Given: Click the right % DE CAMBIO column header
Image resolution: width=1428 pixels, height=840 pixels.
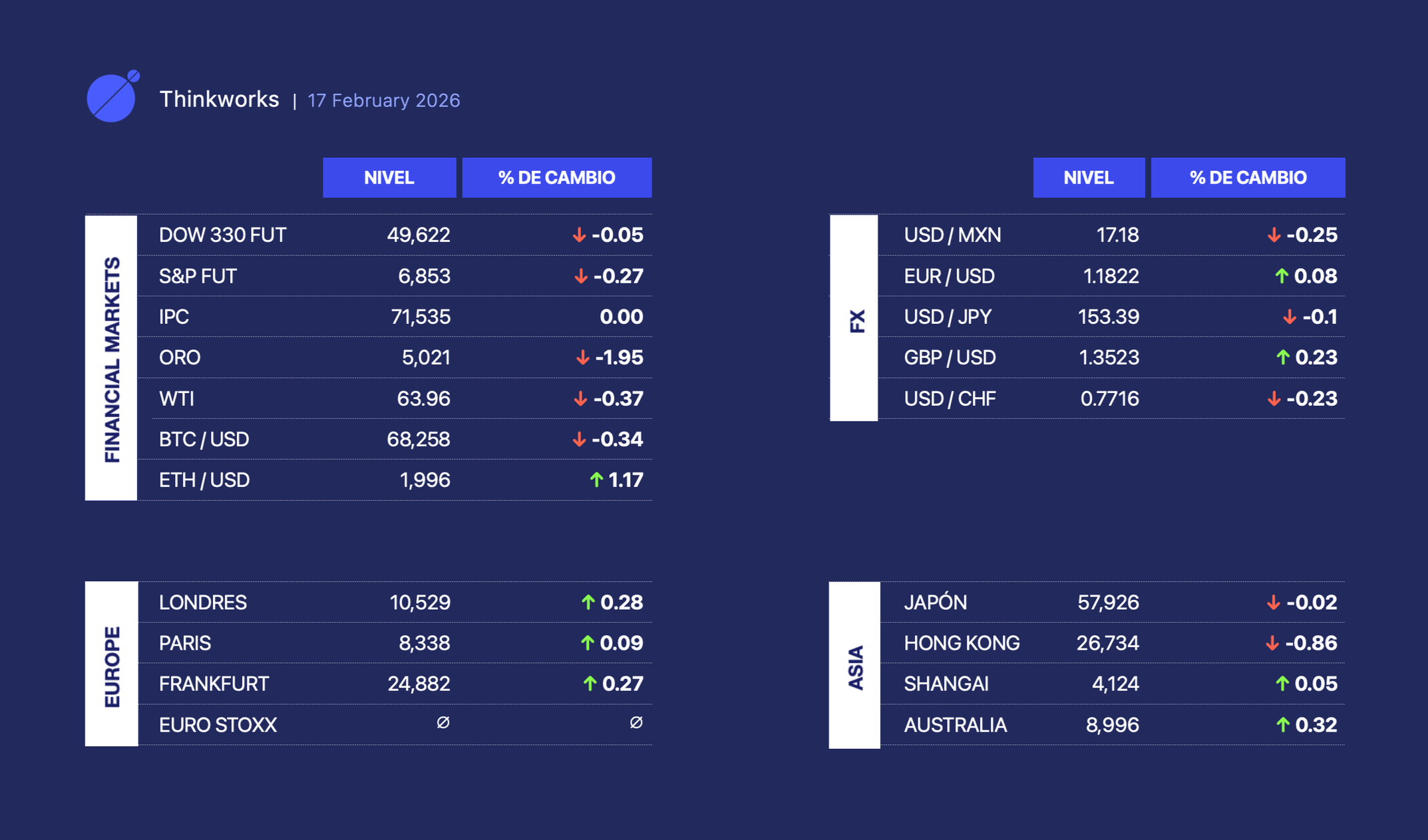Looking at the screenshot, I should click(x=1248, y=178).
